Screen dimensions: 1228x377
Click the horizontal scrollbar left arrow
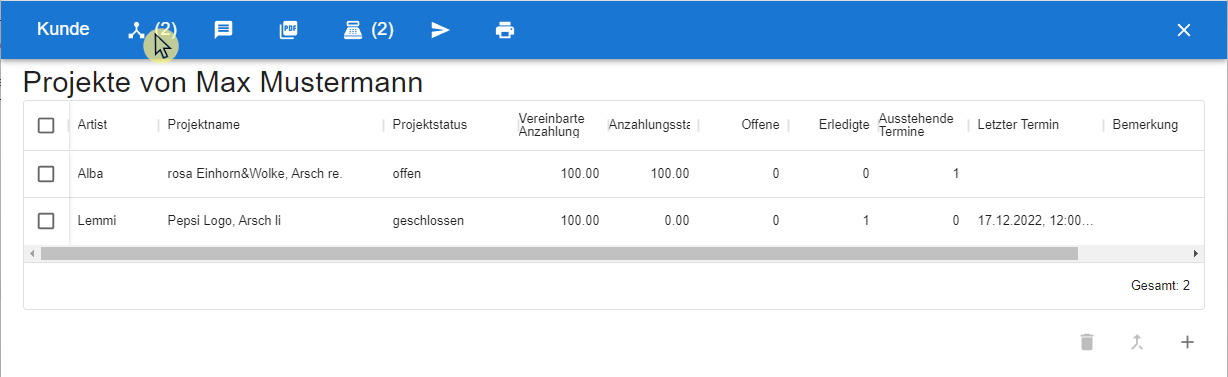coord(32,254)
